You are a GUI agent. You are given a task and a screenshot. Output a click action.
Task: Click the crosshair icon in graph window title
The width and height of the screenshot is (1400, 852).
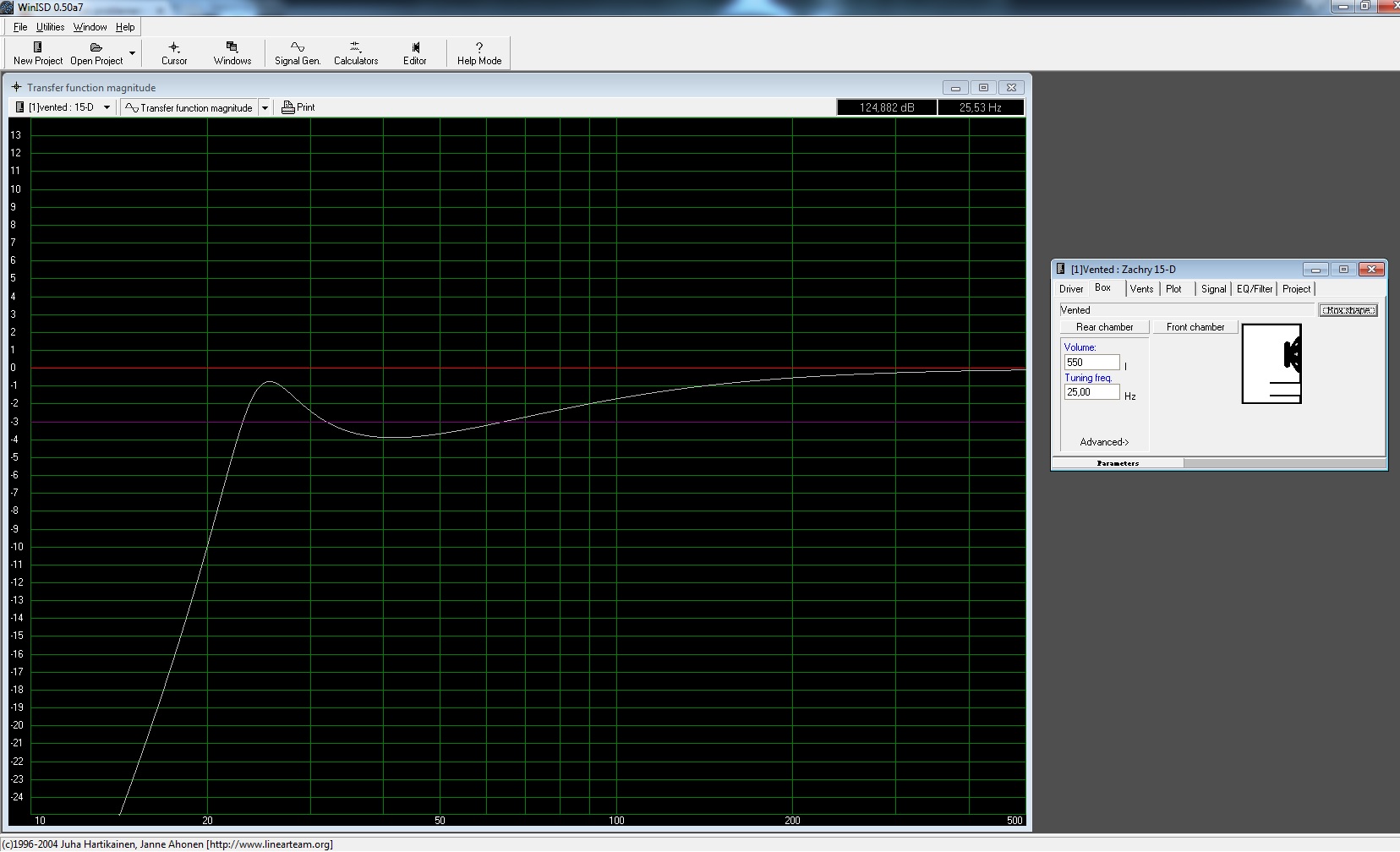click(16, 87)
